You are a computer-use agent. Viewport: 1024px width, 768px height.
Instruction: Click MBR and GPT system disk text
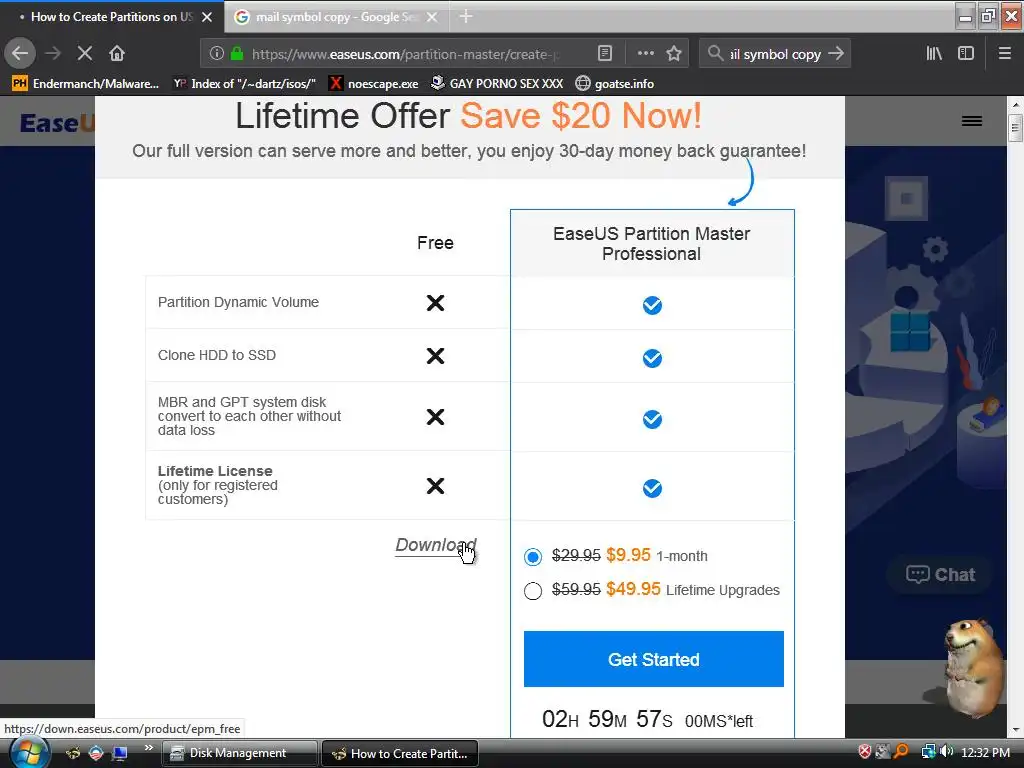coord(249,416)
